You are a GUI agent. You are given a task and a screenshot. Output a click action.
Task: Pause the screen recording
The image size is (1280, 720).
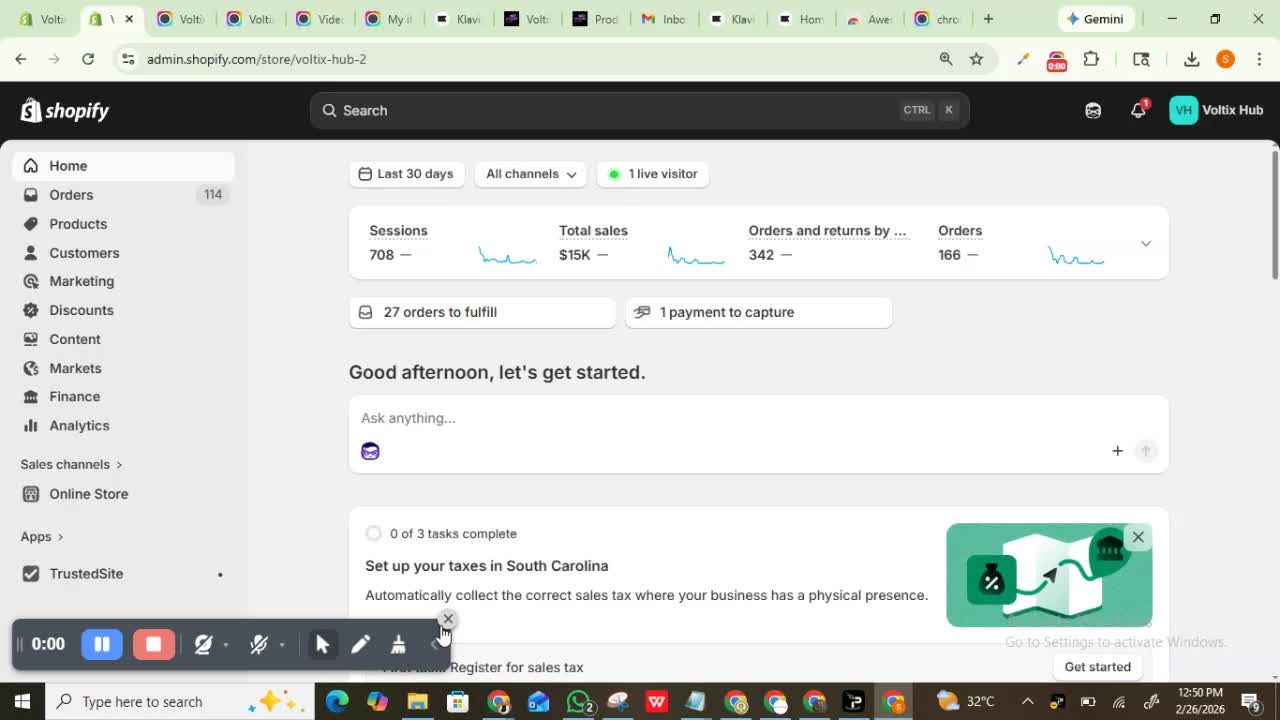pyautogui.click(x=102, y=644)
